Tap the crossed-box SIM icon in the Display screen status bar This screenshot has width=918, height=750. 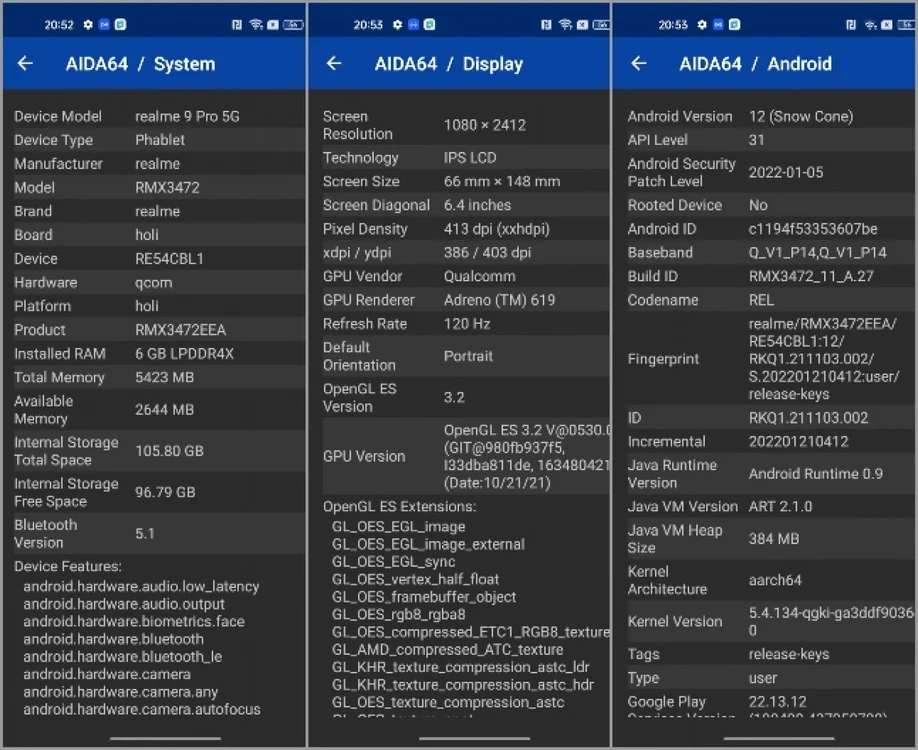pos(582,25)
